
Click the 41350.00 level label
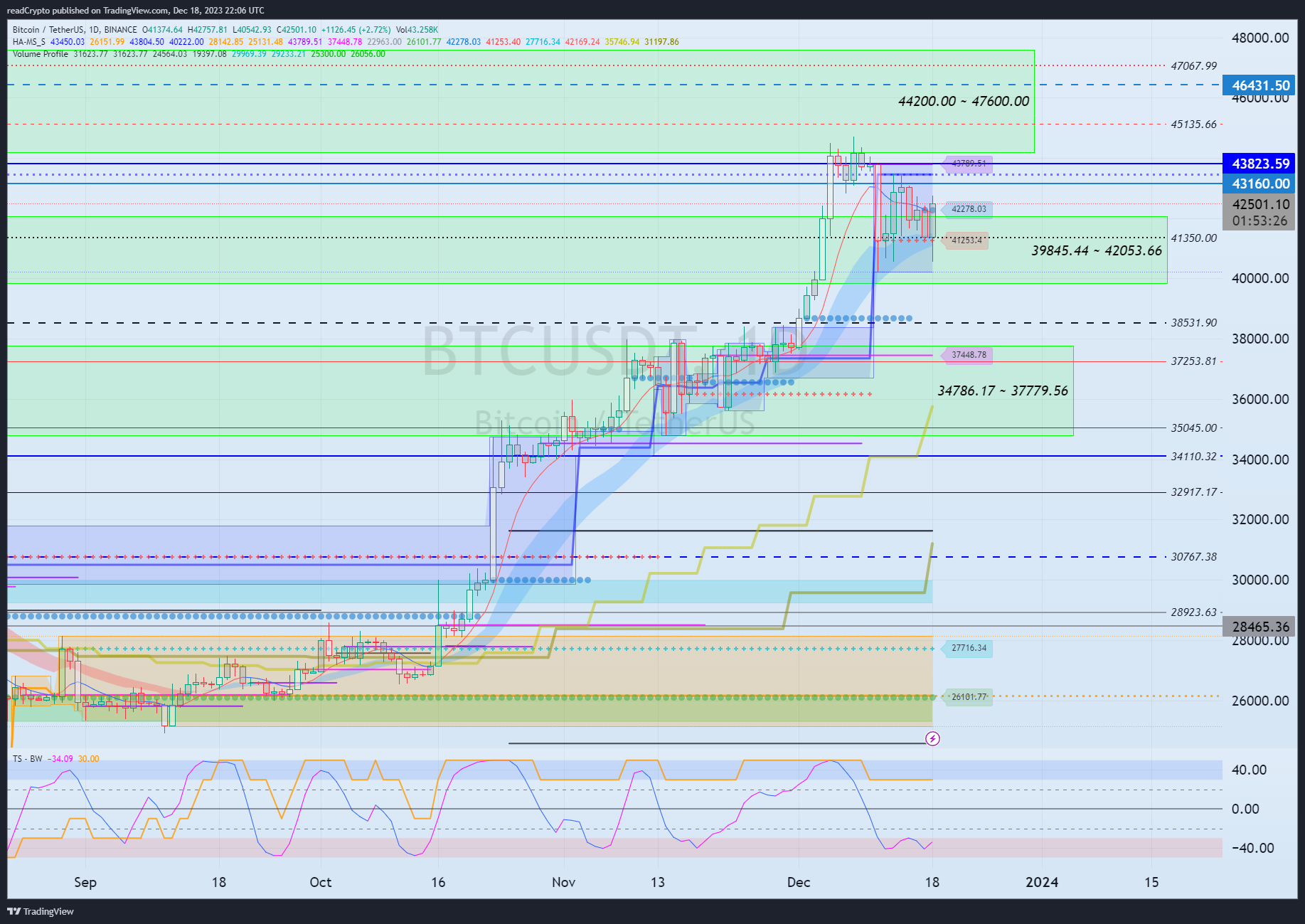coord(1194,238)
